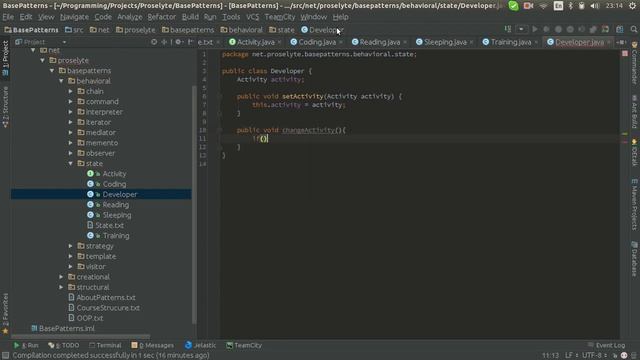Open the TeamCity menu

(280, 17)
